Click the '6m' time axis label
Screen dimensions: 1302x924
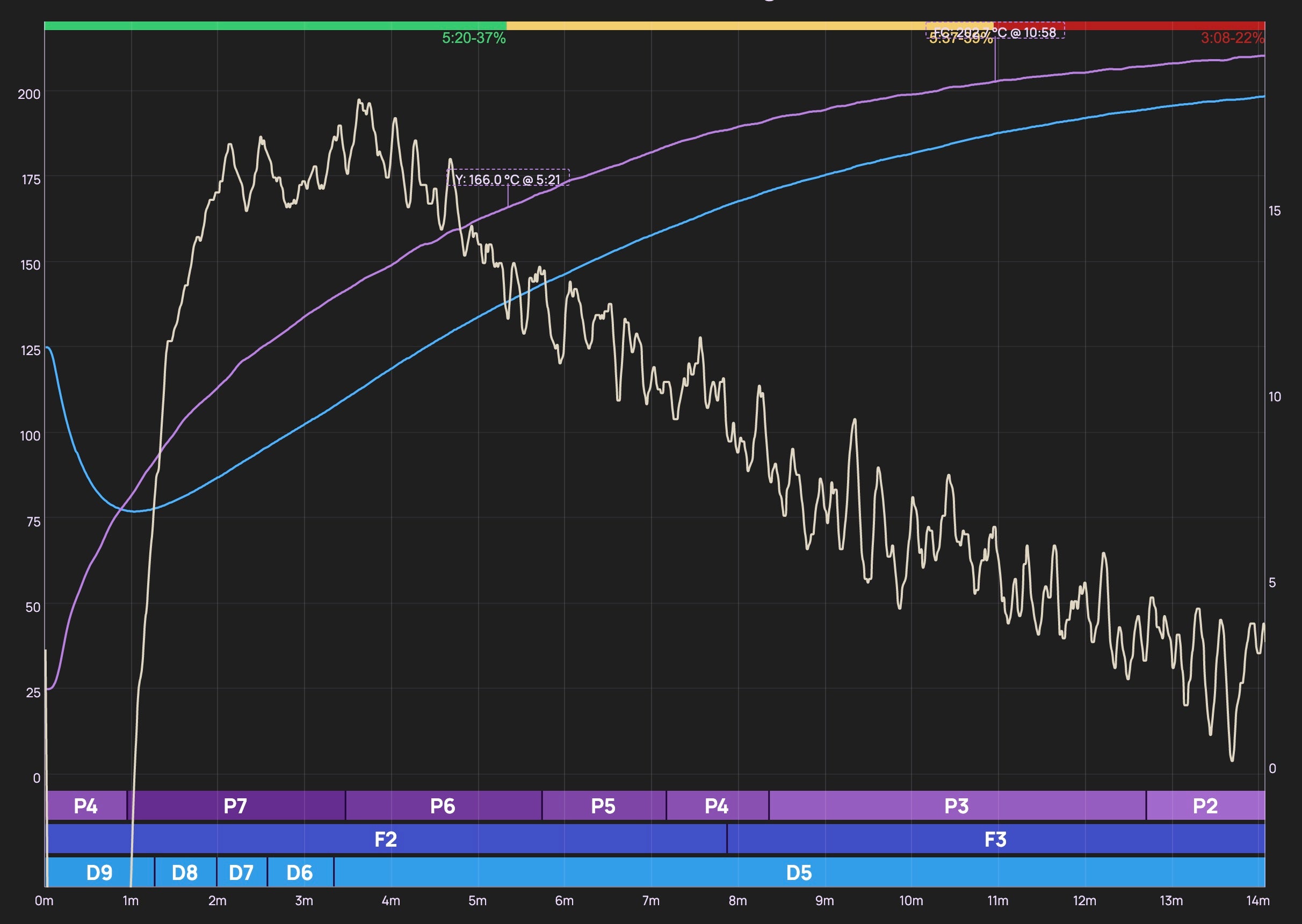(565, 901)
